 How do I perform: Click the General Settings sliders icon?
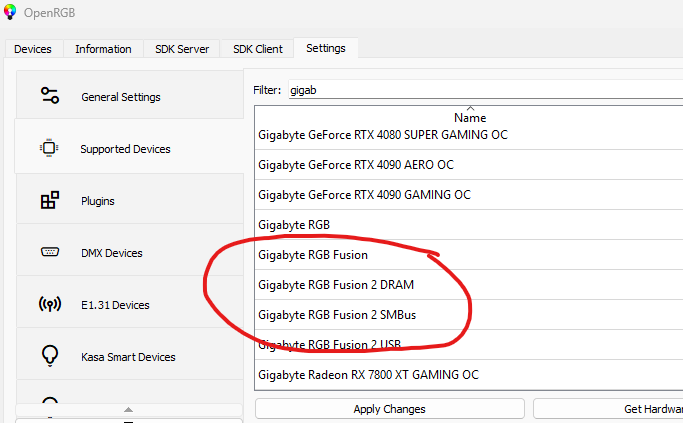click(50, 95)
